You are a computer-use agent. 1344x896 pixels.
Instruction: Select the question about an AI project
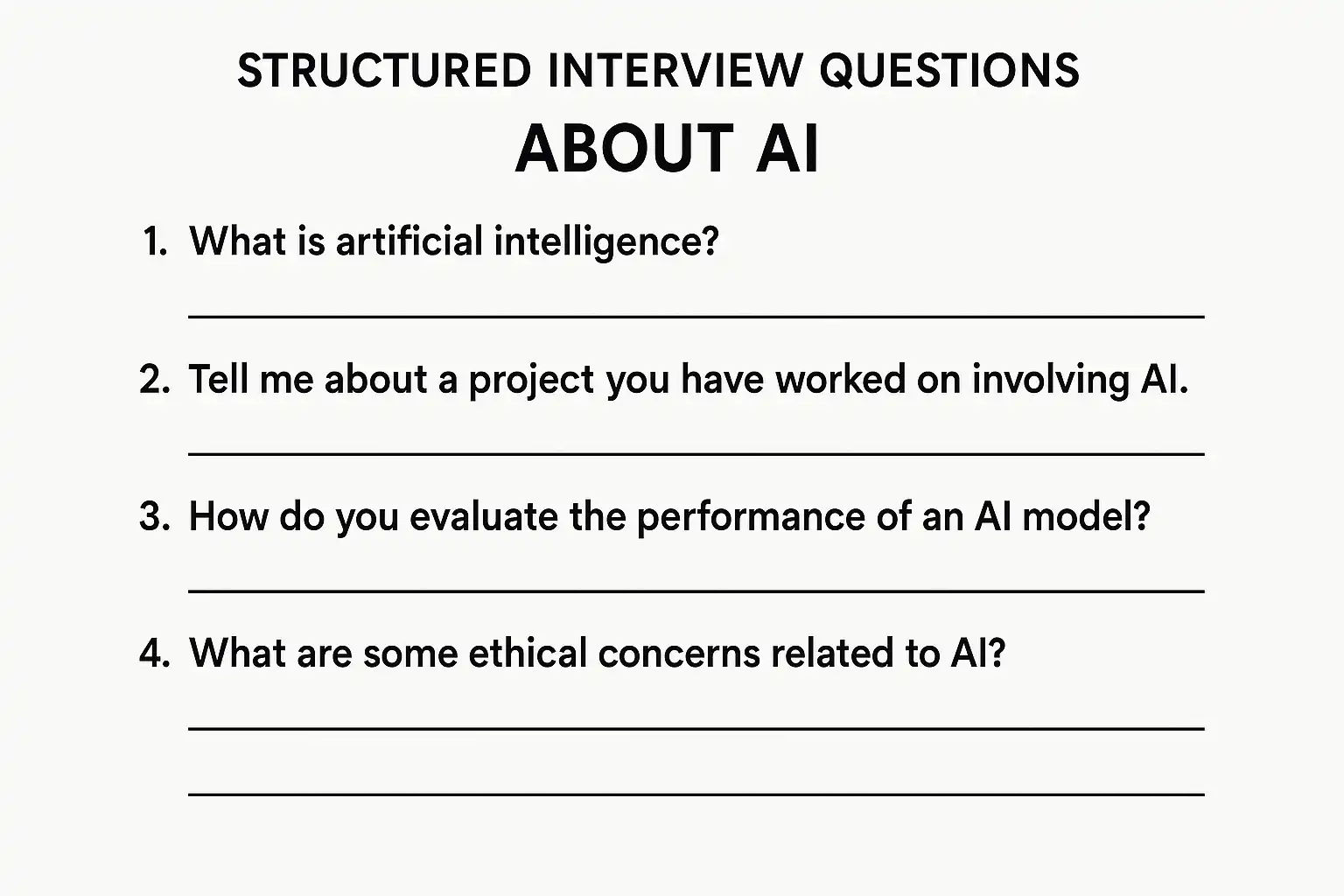(x=689, y=380)
